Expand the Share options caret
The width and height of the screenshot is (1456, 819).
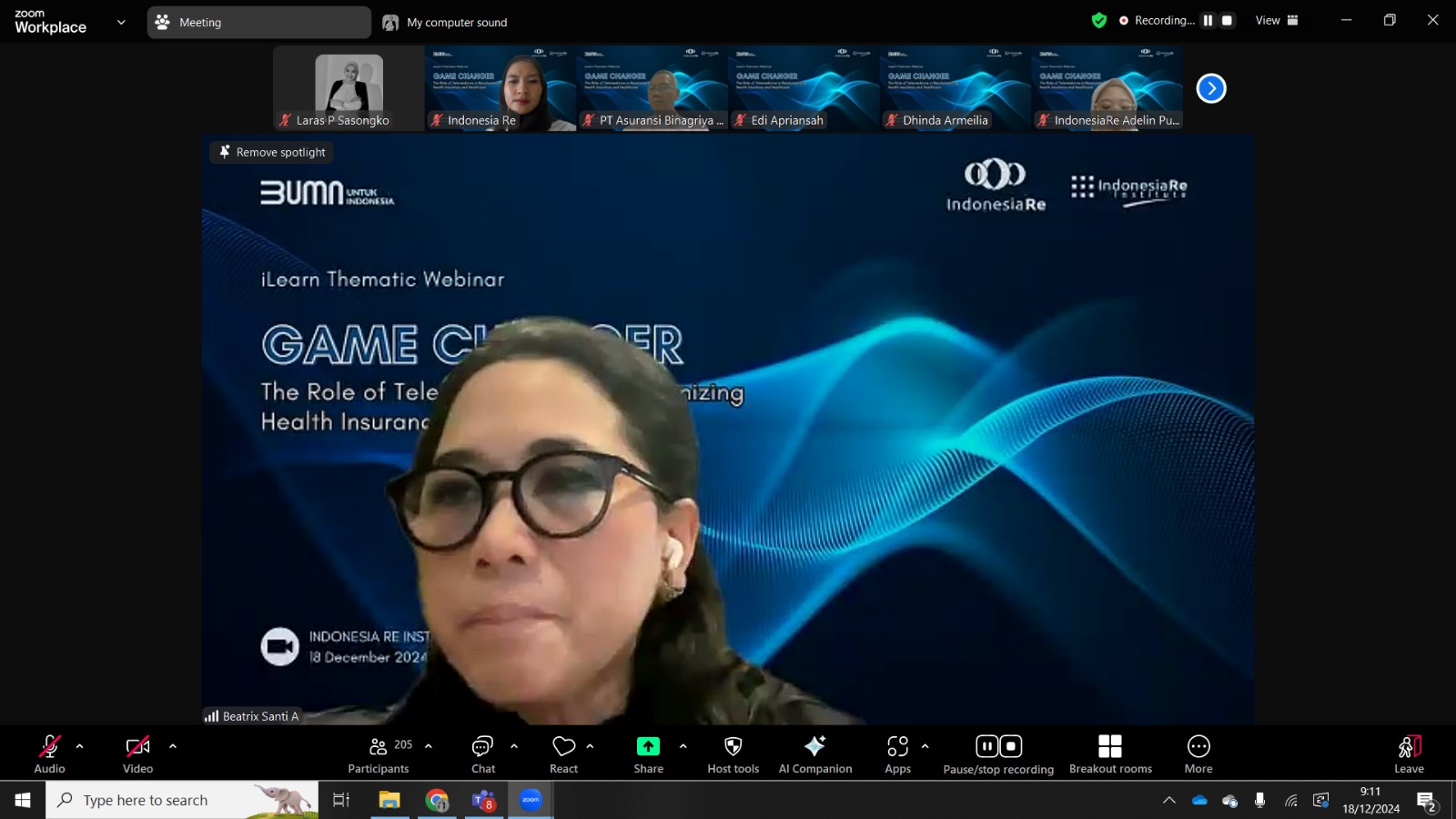683,746
